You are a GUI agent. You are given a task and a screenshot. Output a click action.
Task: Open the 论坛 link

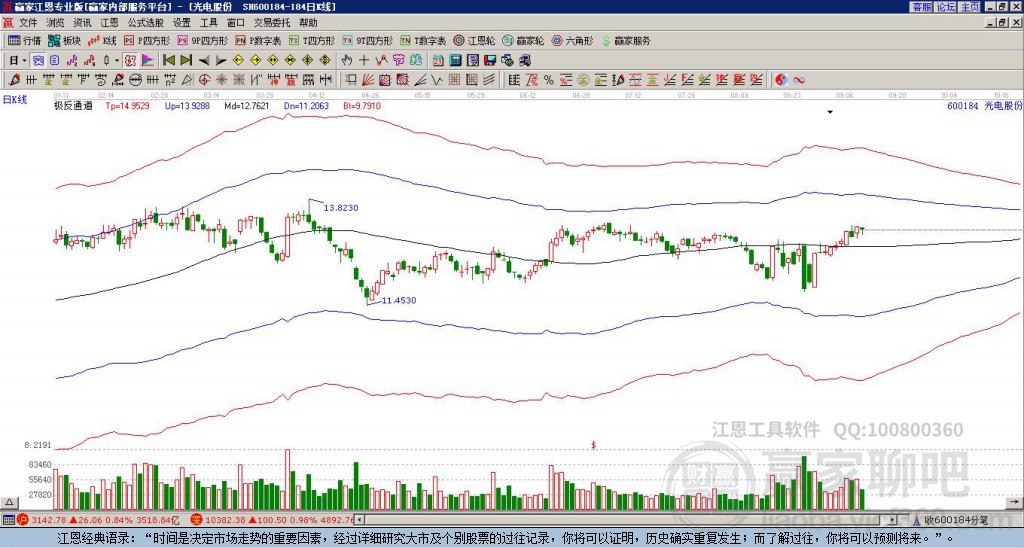946,7
